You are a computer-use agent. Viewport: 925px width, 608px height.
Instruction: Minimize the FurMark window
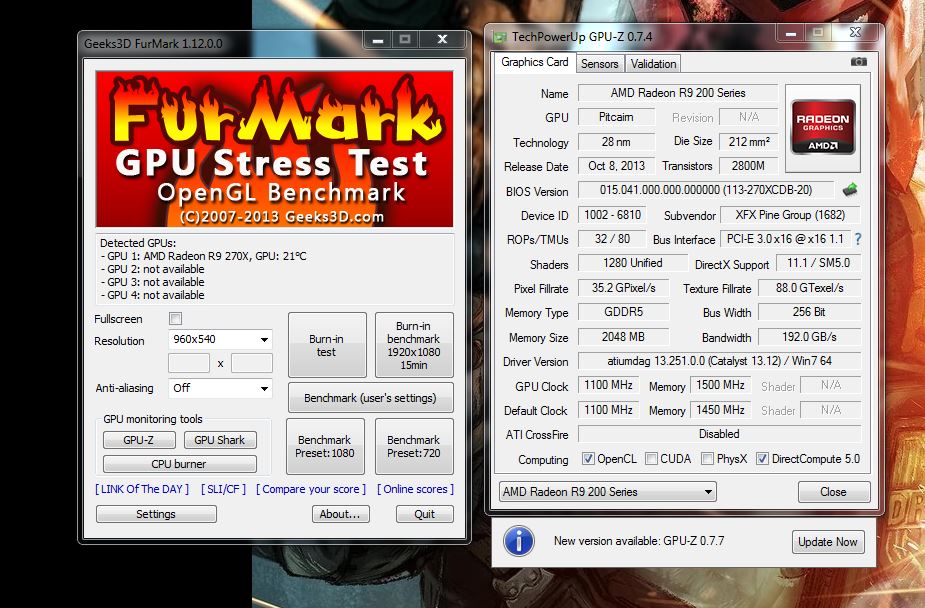click(x=378, y=40)
